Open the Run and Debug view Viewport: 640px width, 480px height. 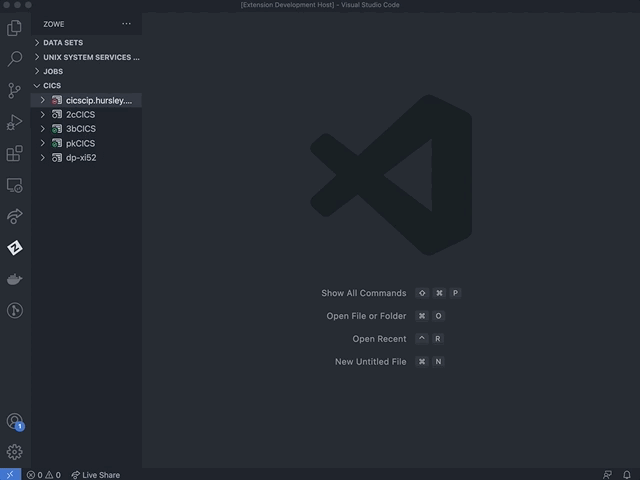[x=15, y=122]
